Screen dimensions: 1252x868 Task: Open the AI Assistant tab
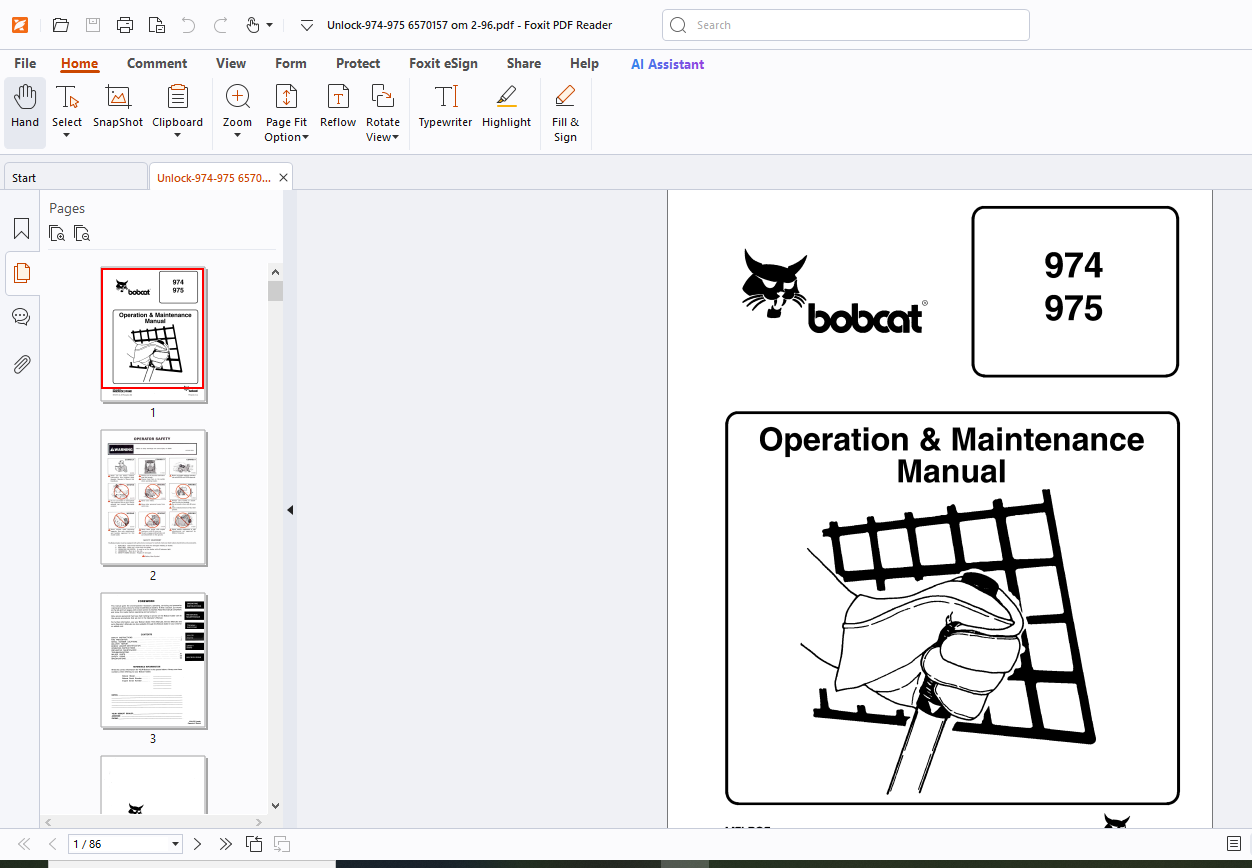click(x=667, y=64)
